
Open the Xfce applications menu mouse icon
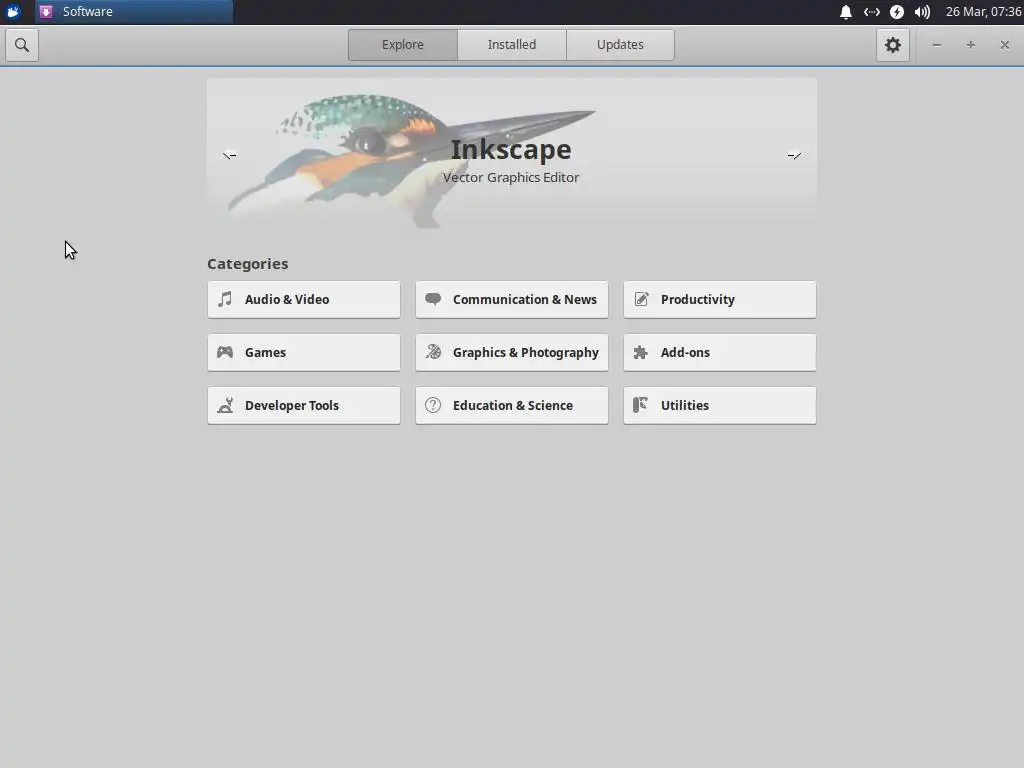point(13,12)
